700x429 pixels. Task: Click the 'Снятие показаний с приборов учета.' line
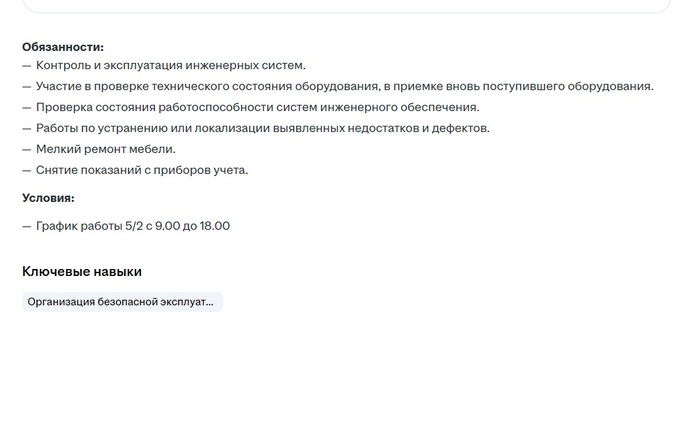tap(142, 170)
